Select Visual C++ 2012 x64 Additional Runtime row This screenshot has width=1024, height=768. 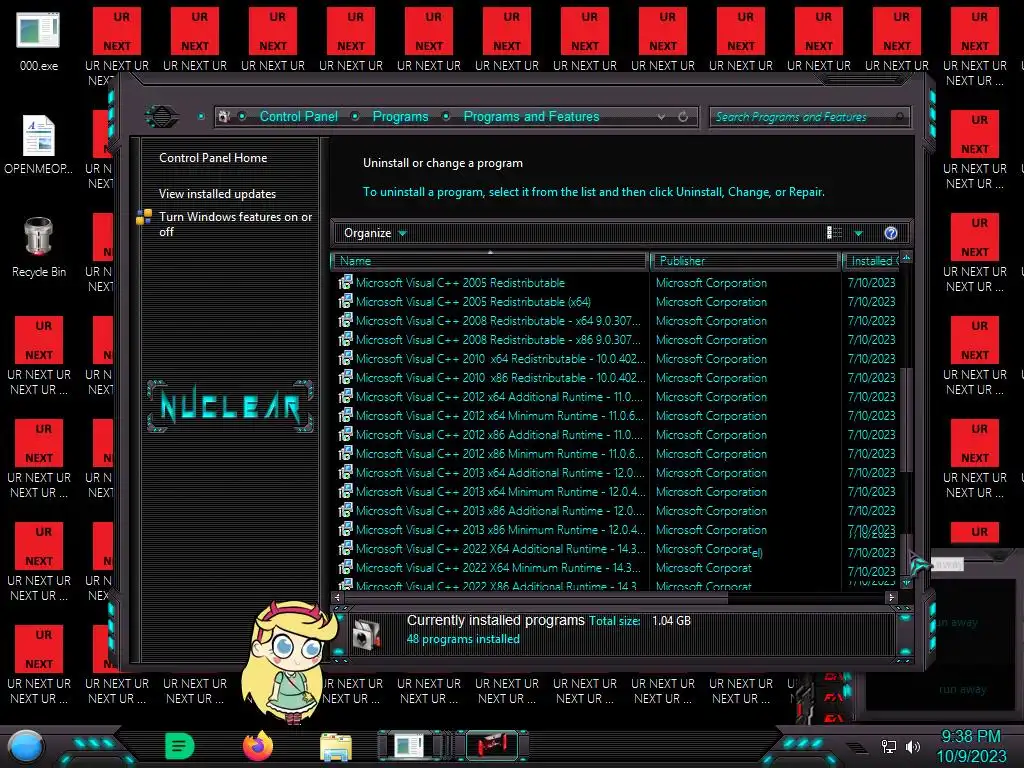[x=616, y=396]
